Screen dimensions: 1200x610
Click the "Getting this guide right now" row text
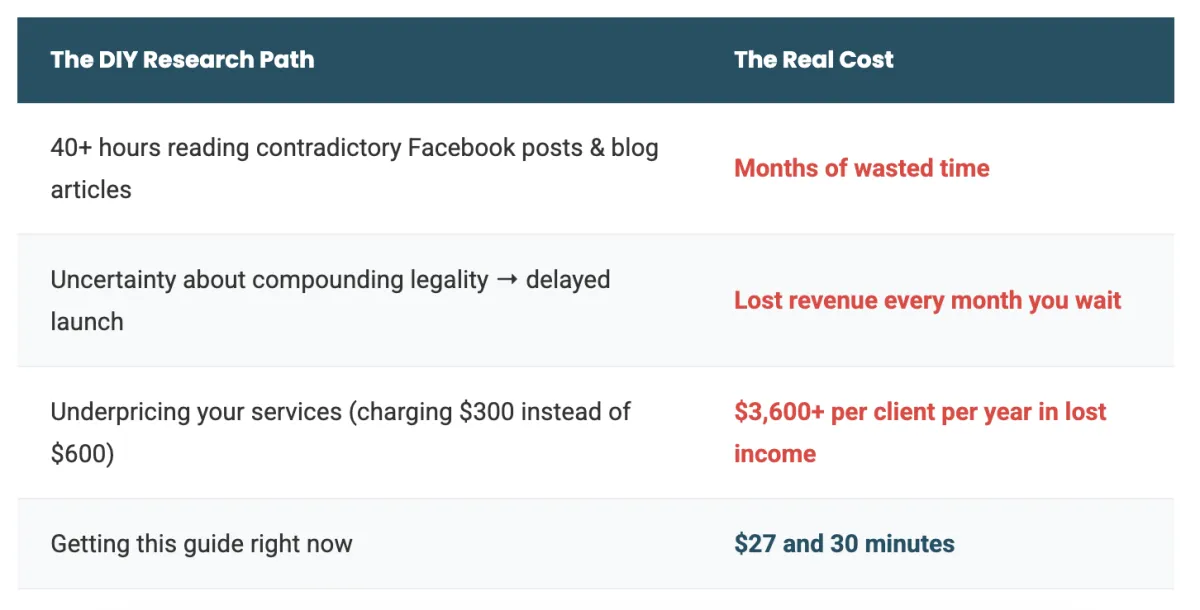[201, 545]
